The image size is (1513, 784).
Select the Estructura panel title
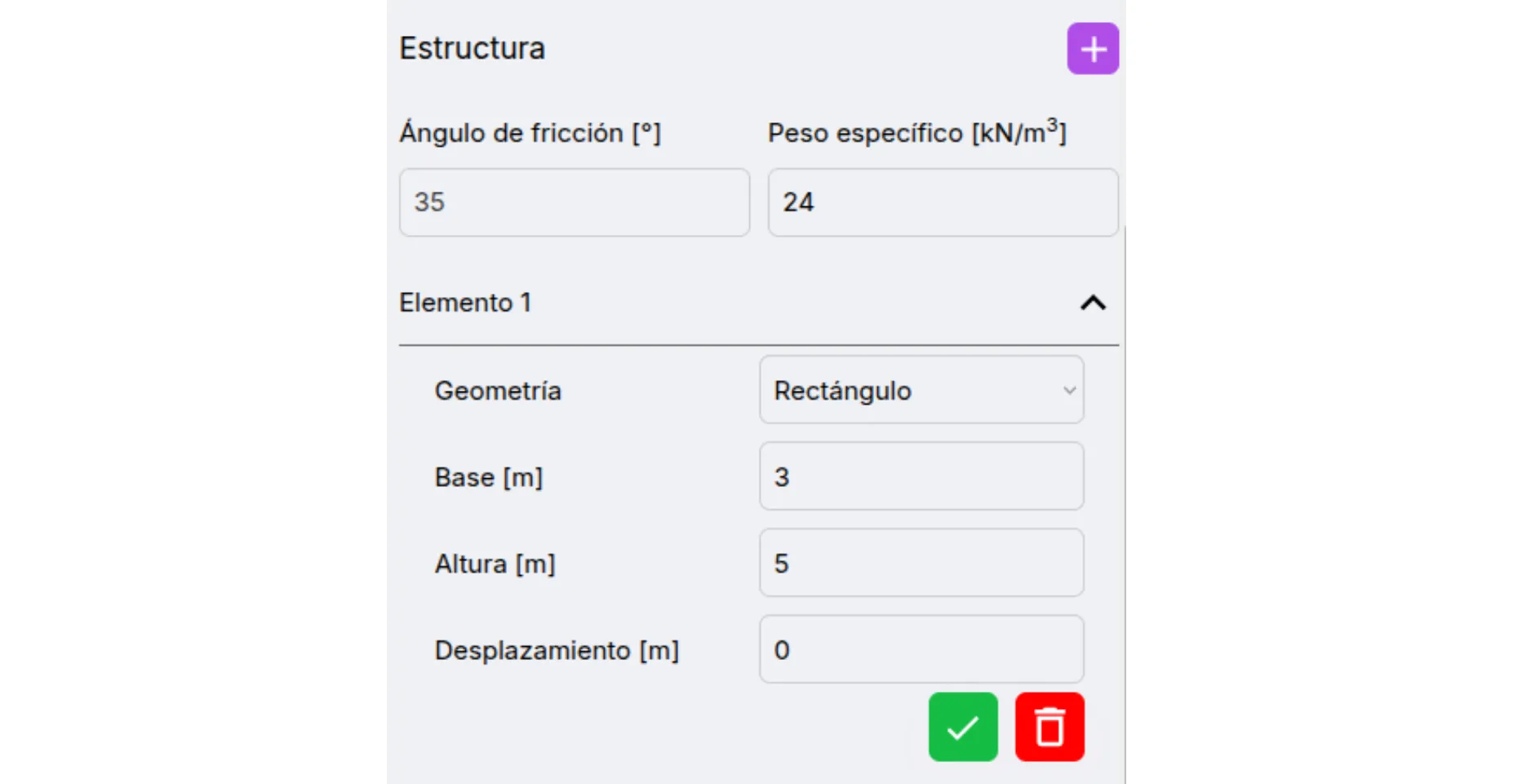pyautogui.click(x=472, y=47)
